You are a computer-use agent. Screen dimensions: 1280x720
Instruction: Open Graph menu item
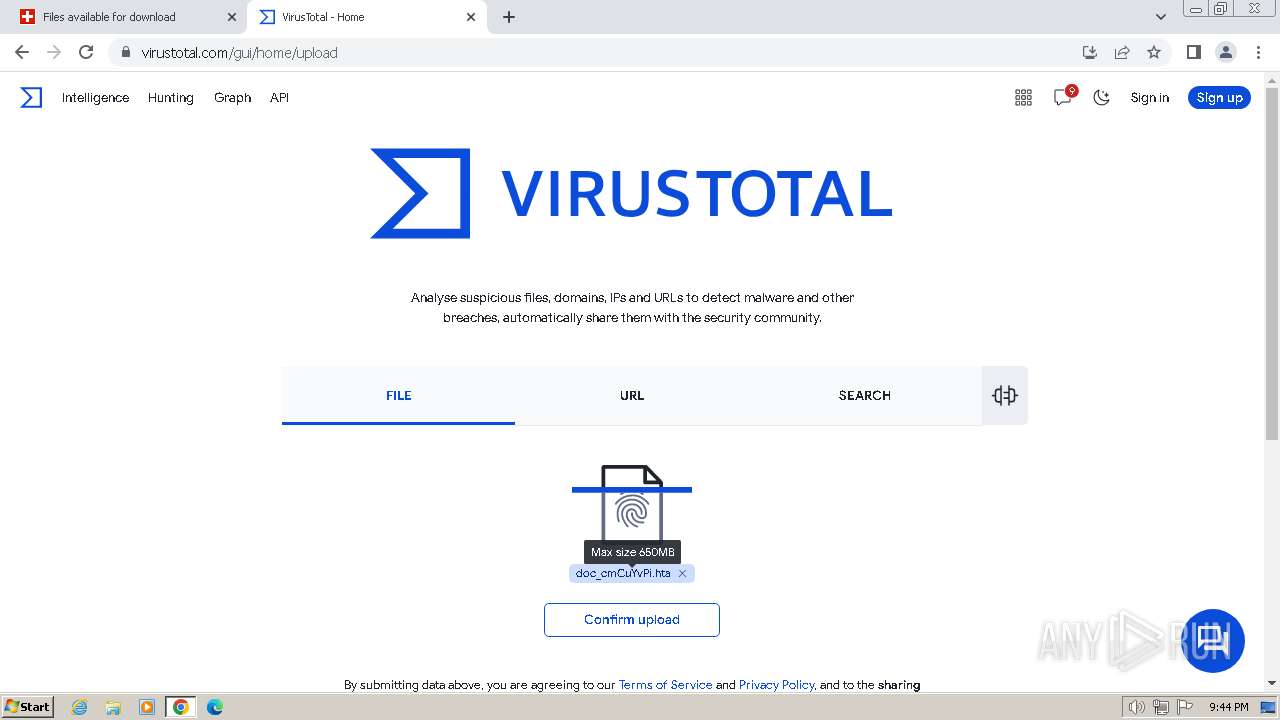point(232,97)
